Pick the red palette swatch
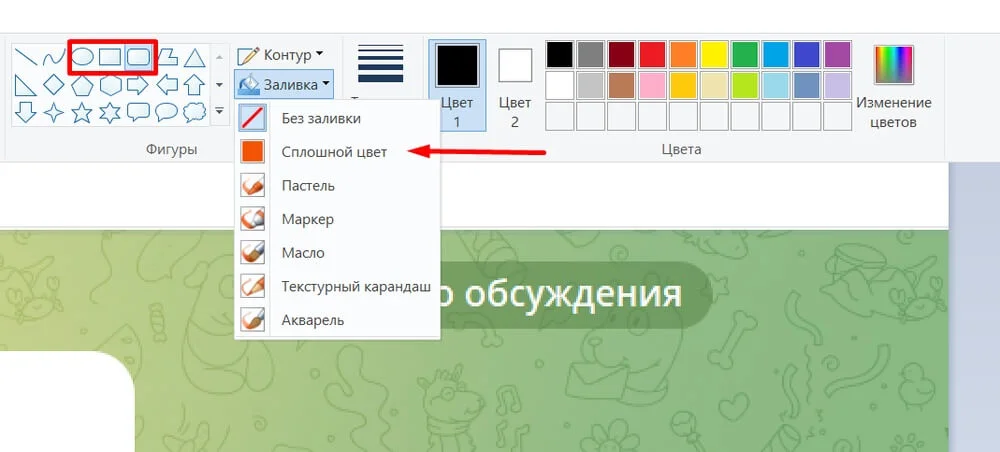The width and height of the screenshot is (1000, 452). (x=652, y=55)
